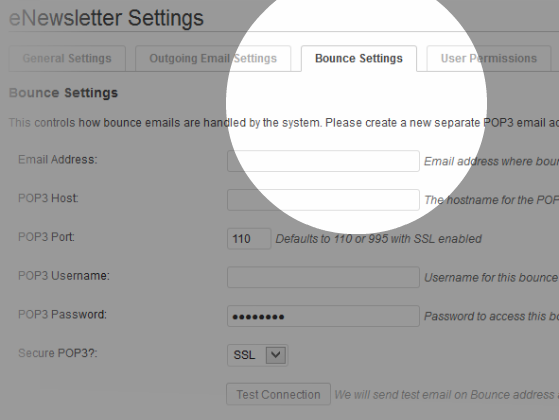Focus the Email Address input field
This screenshot has width=559, height=420.
[x=323, y=161]
